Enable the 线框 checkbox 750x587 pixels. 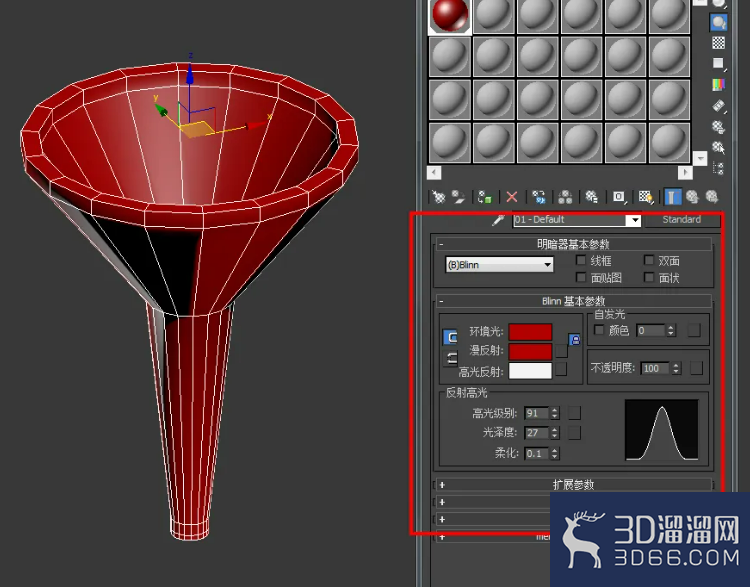click(581, 260)
